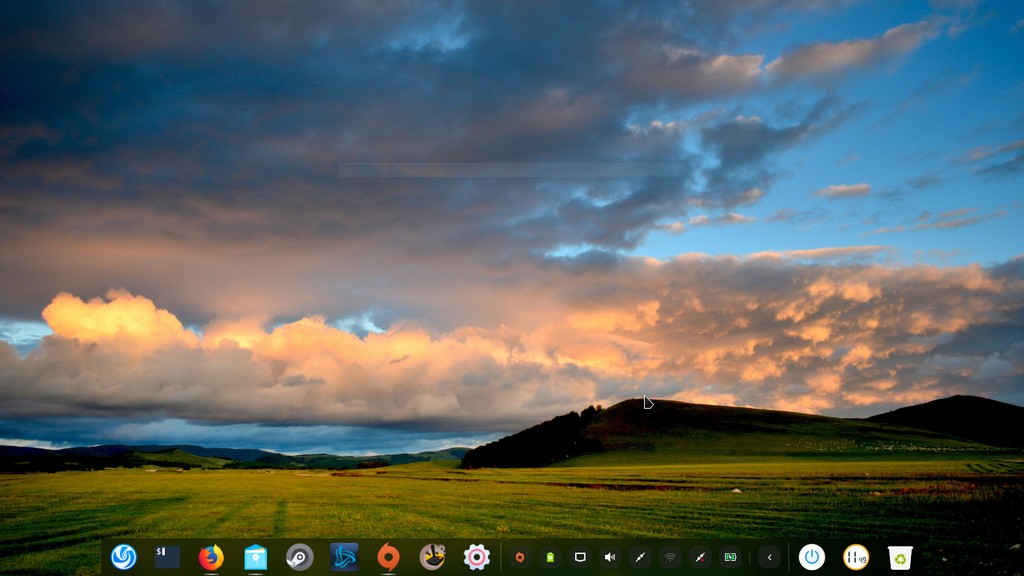Launch Steam from the dock
Image resolution: width=1024 pixels, height=576 pixels.
pyautogui.click(x=300, y=557)
